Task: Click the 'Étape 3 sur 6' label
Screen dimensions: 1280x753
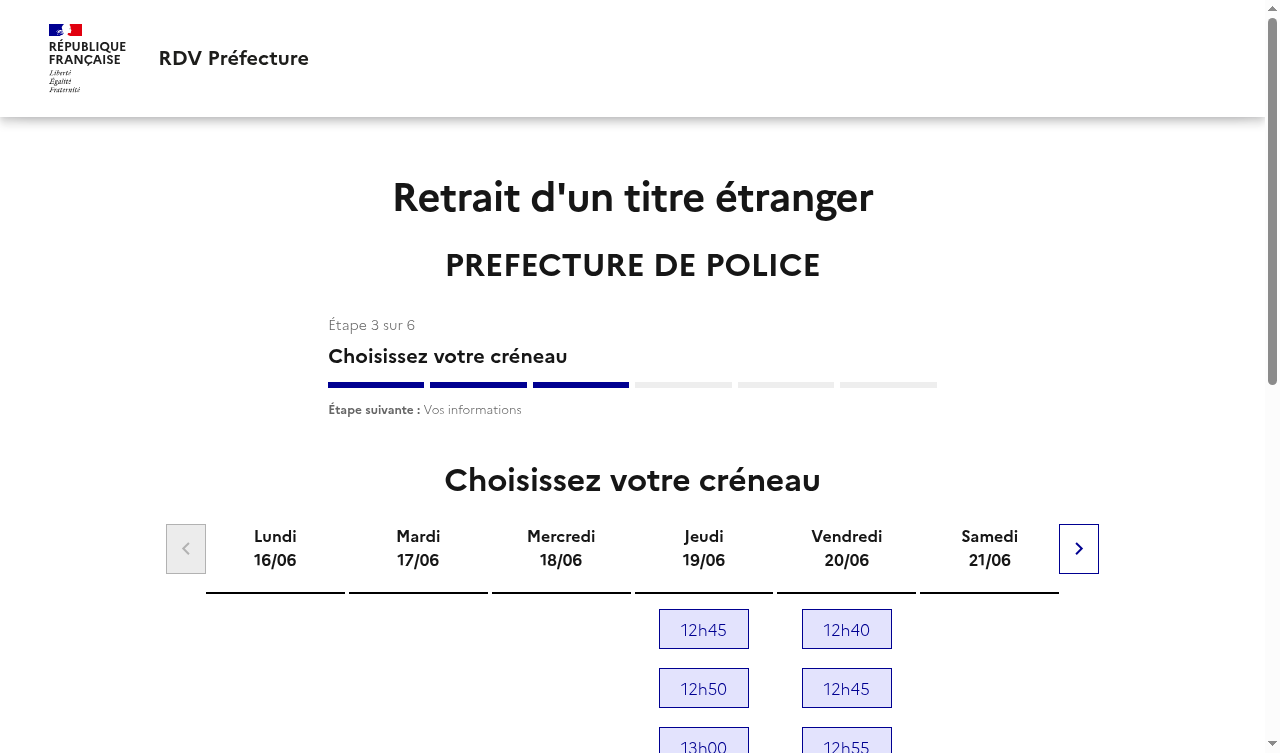Action: click(371, 325)
